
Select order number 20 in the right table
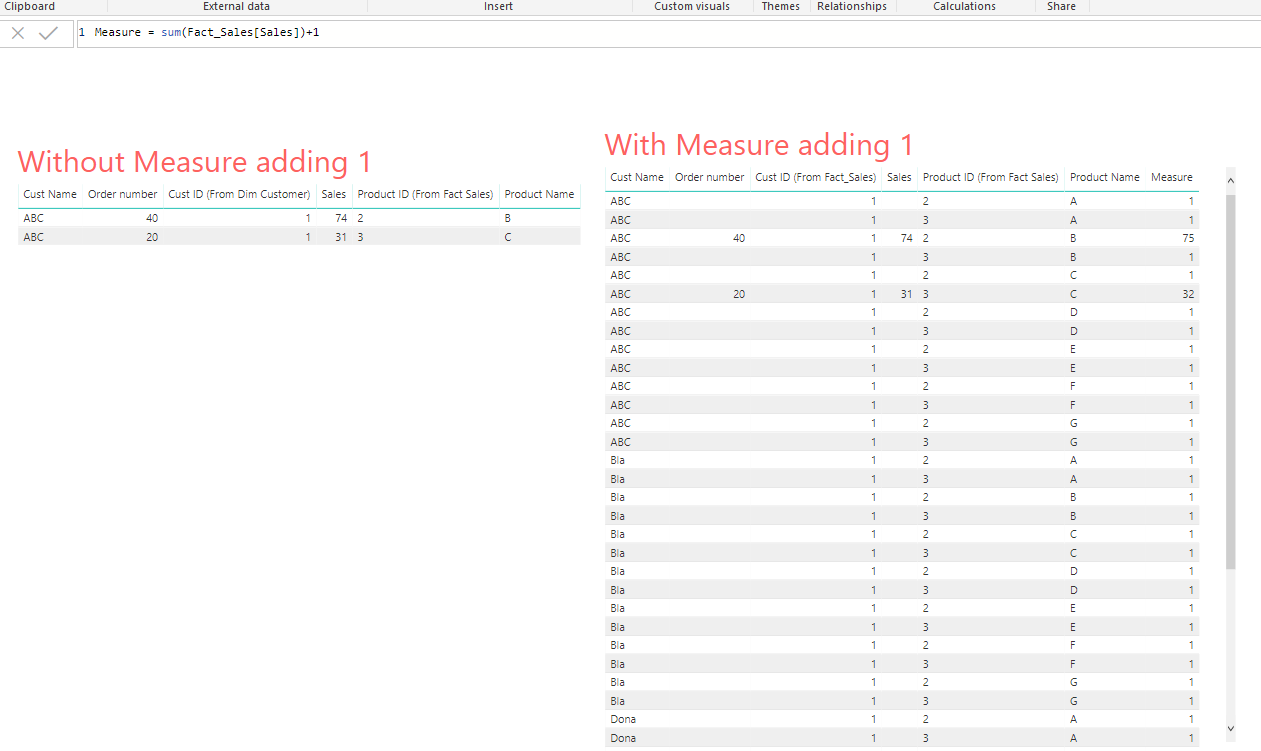[x=739, y=294]
